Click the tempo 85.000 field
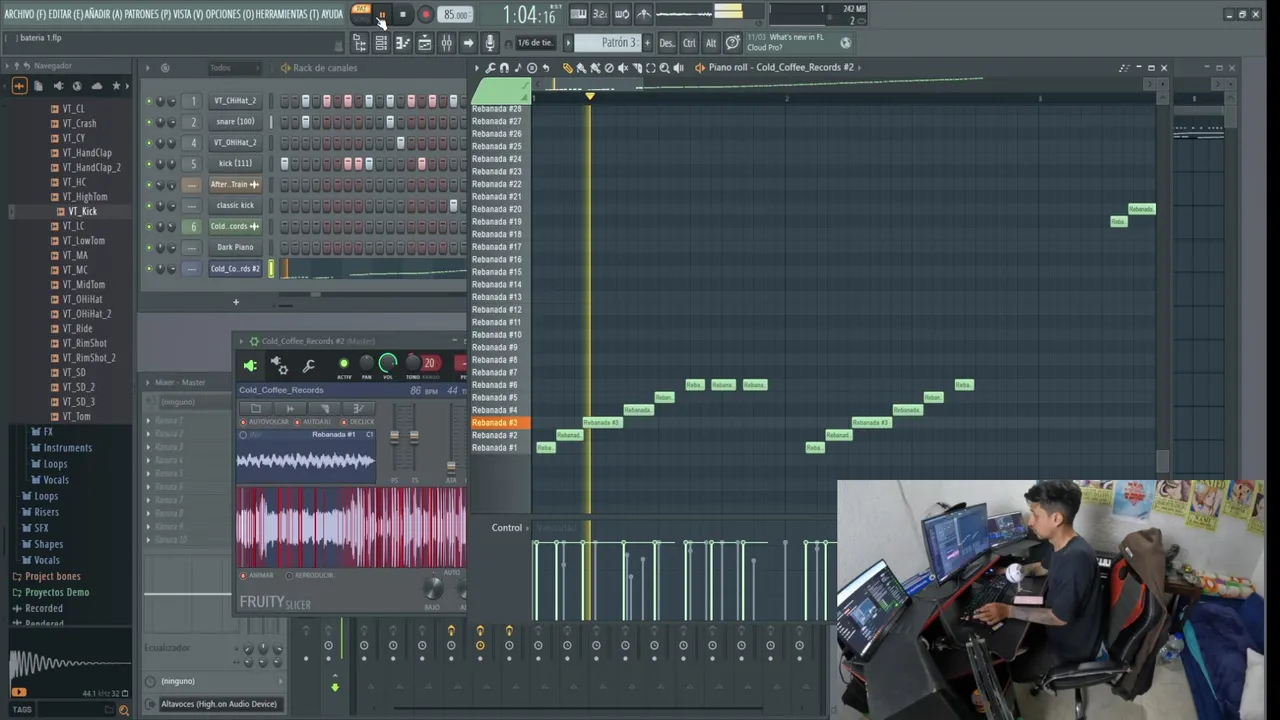The image size is (1280, 720). coord(456,15)
